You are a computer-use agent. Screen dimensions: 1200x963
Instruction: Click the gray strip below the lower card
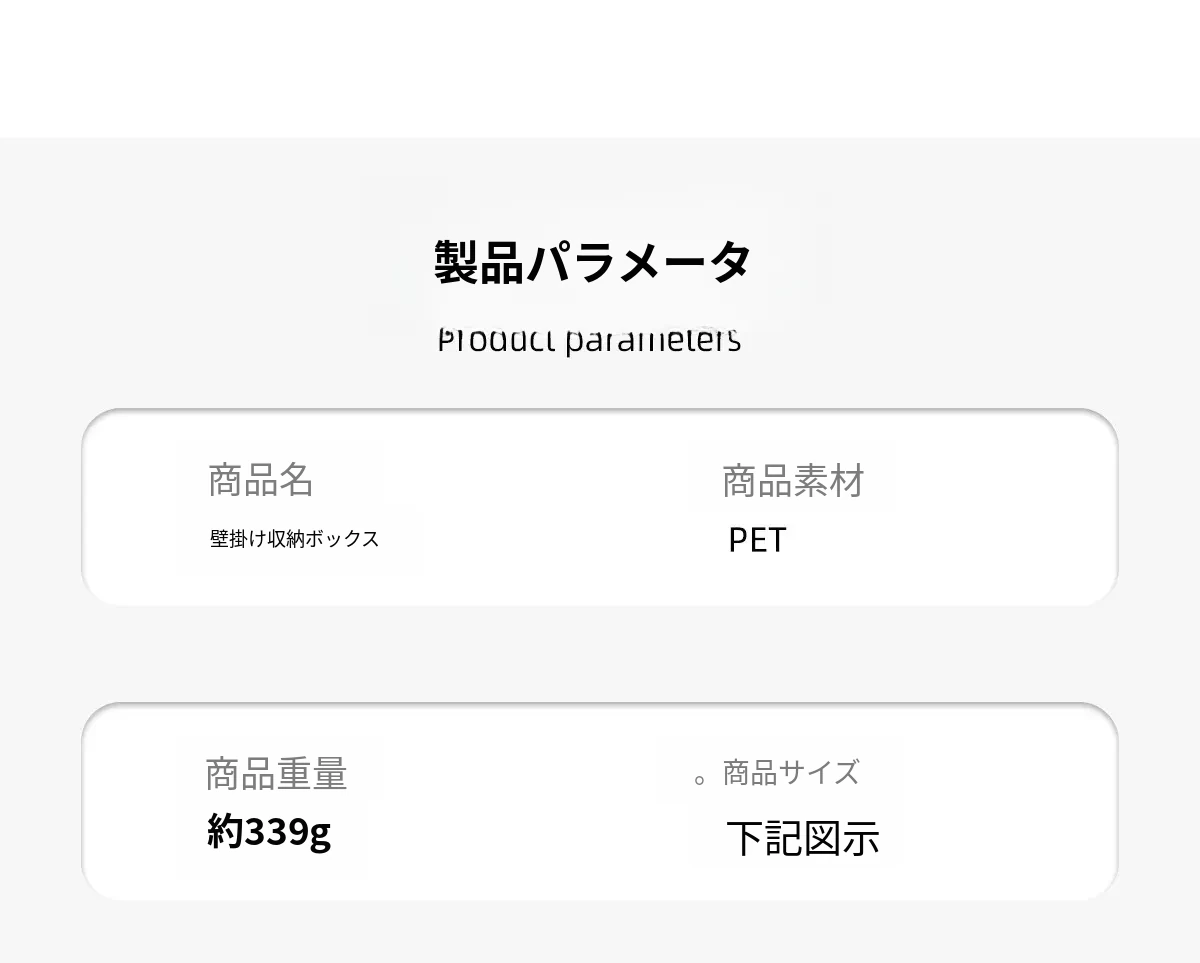point(600,933)
